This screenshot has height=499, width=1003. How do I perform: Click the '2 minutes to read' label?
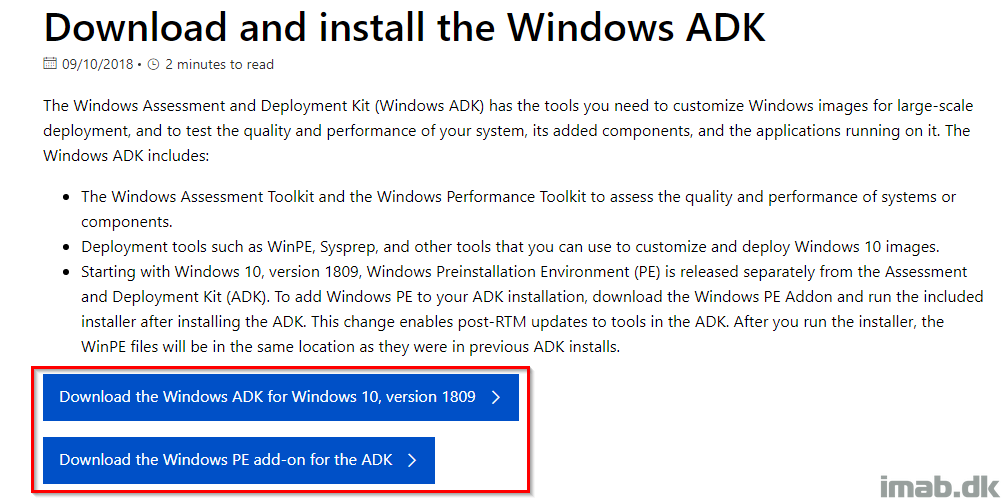click(x=219, y=64)
